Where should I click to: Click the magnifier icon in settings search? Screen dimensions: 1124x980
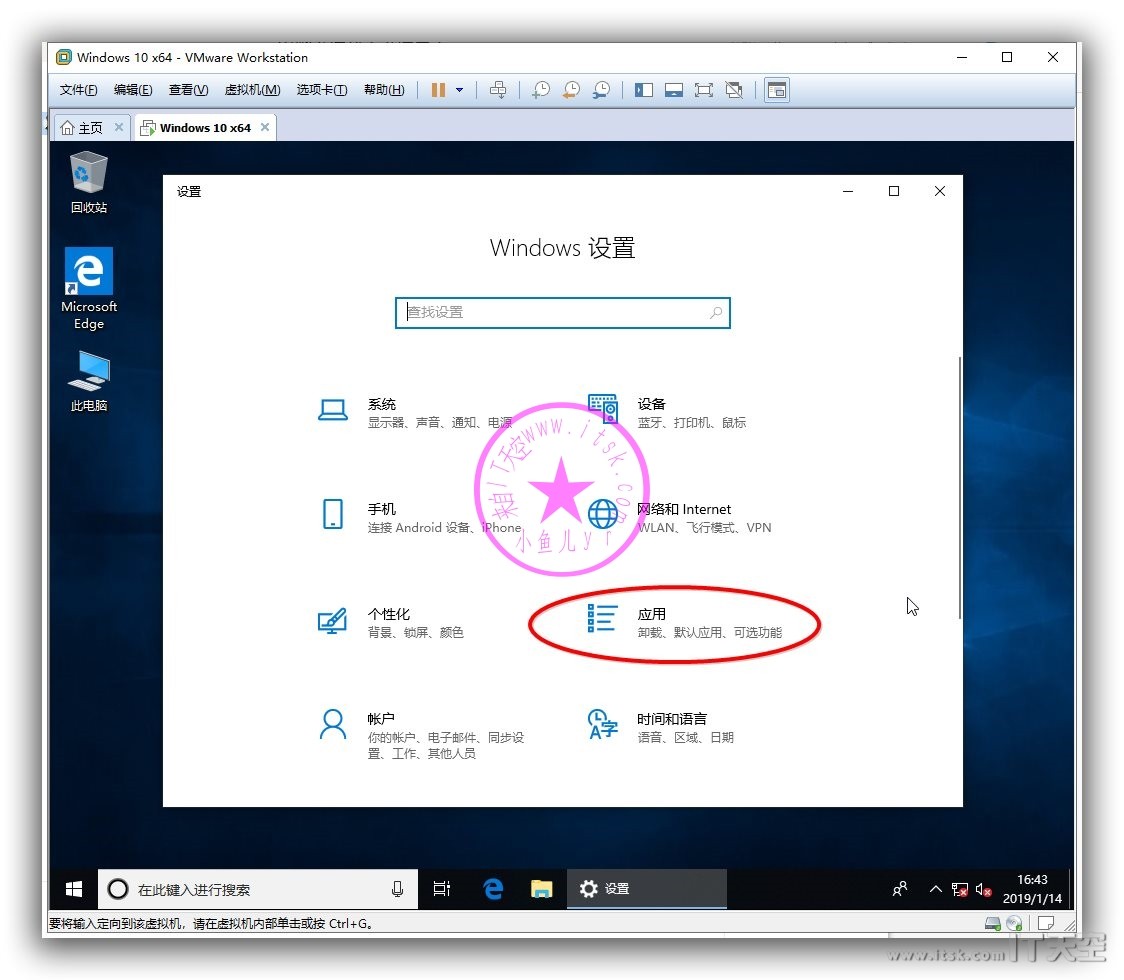(715, 313)
